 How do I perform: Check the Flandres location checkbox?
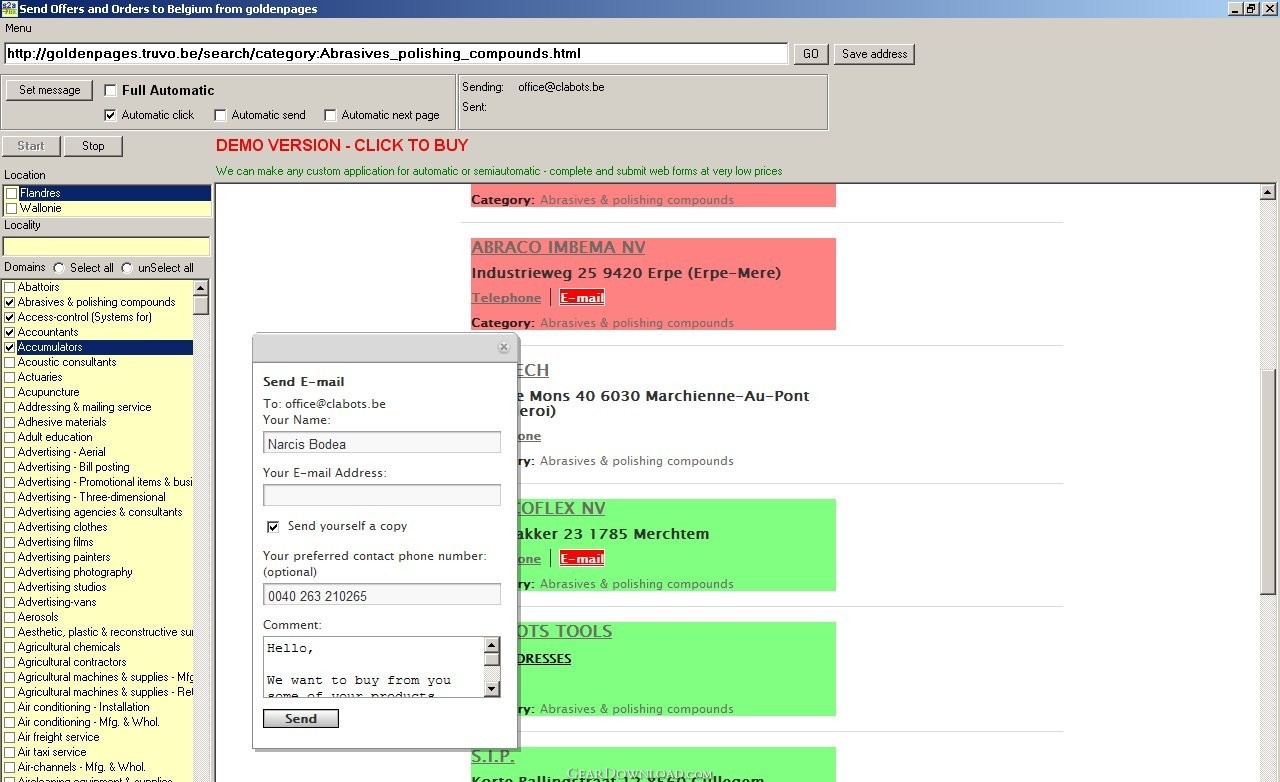point(12,193)
